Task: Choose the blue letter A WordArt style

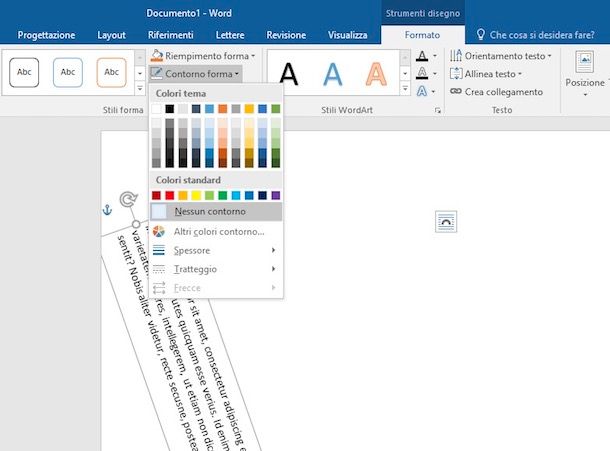Action: (333, 74)
